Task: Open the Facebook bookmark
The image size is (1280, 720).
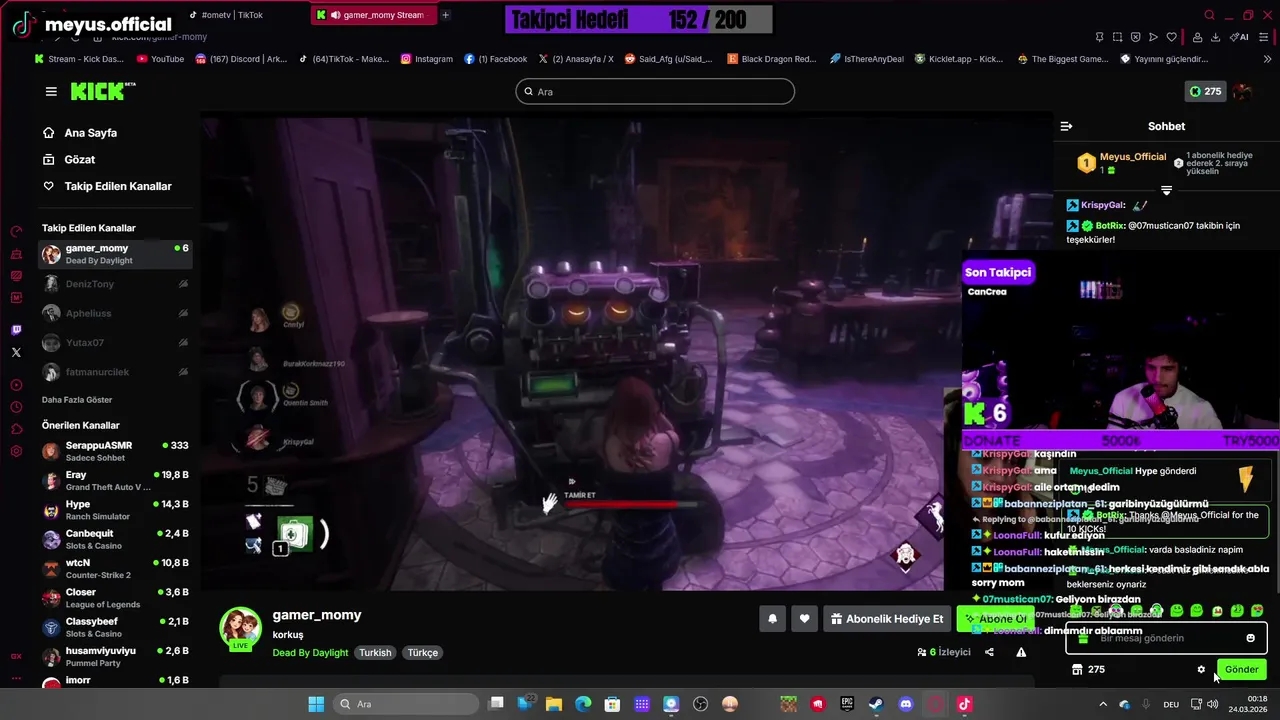Action: coord(496,59)
